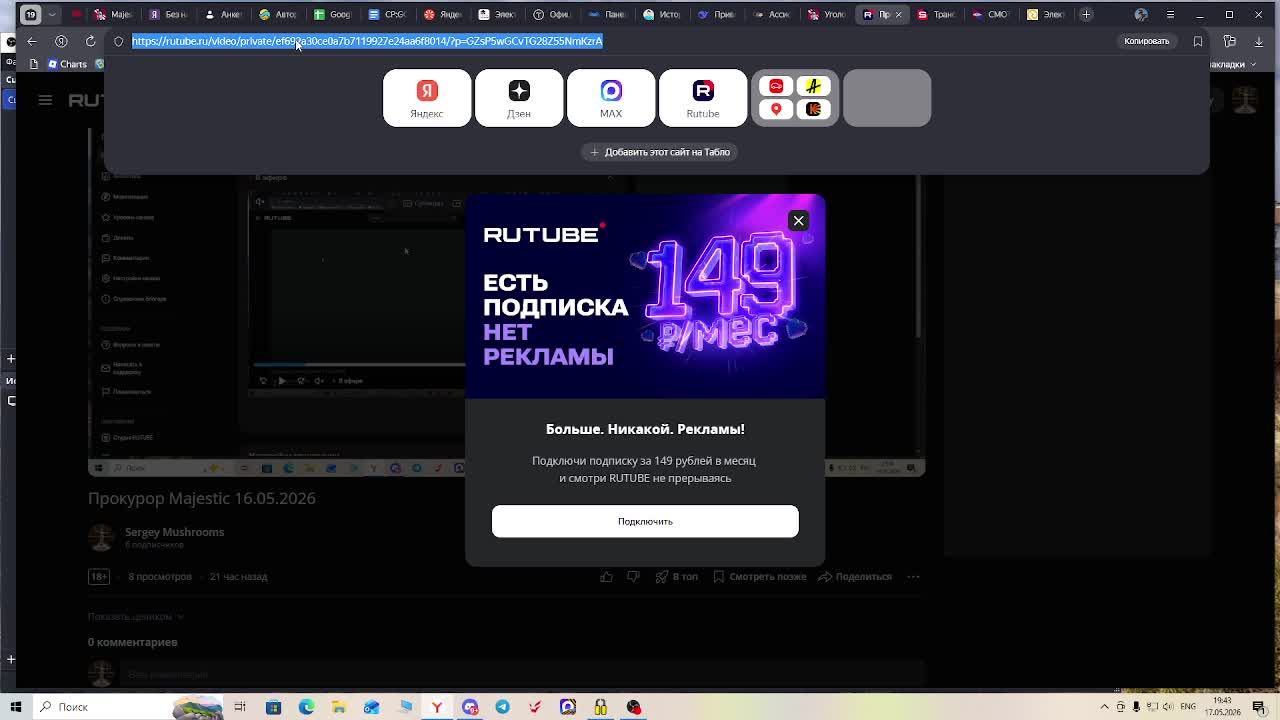
Task: Open the three-dot more options menu
Action: pos(913,576)
